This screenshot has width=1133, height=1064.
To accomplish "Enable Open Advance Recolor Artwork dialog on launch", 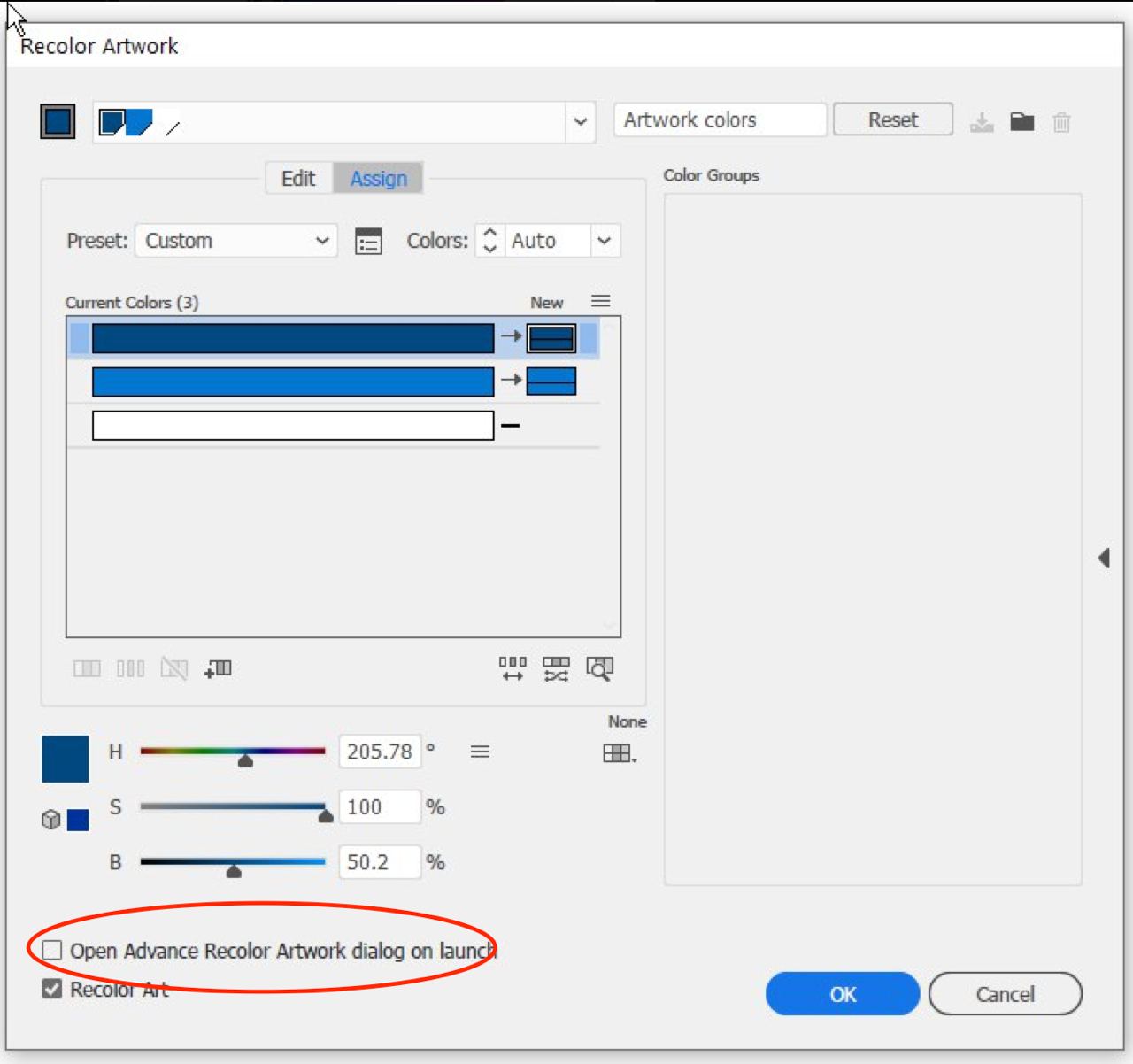I will 52,950.
